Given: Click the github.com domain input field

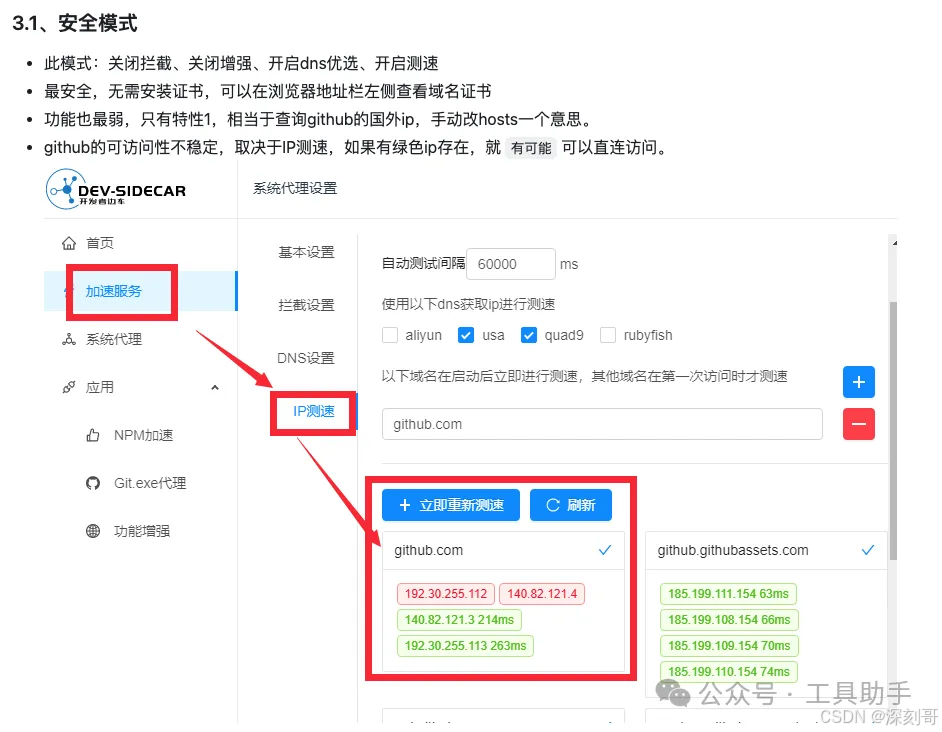Looking at the screenshot, I should (602, 424).
